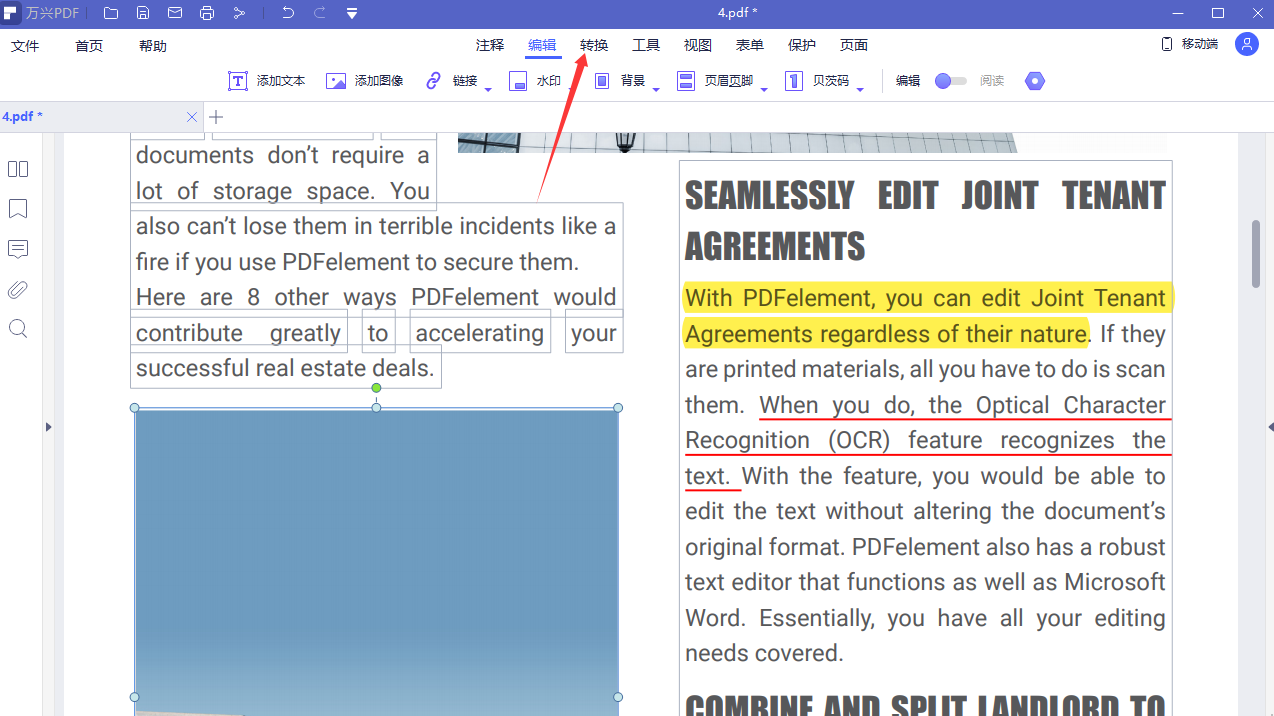Switch to the 注释 tab
This screenshot has height=716, width=1274.
490,45
